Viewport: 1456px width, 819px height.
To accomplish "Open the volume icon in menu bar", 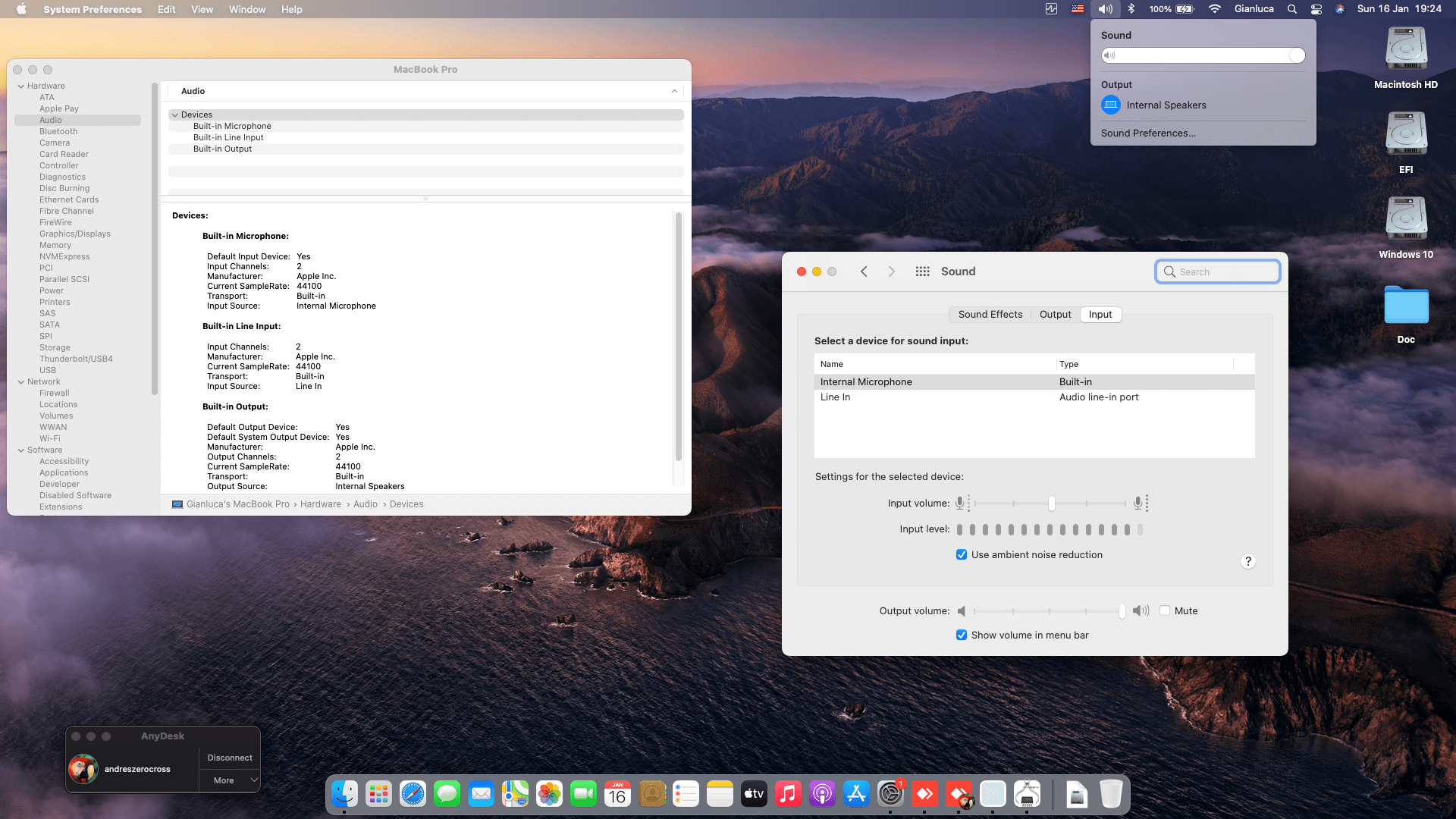I will point(1105,9).
